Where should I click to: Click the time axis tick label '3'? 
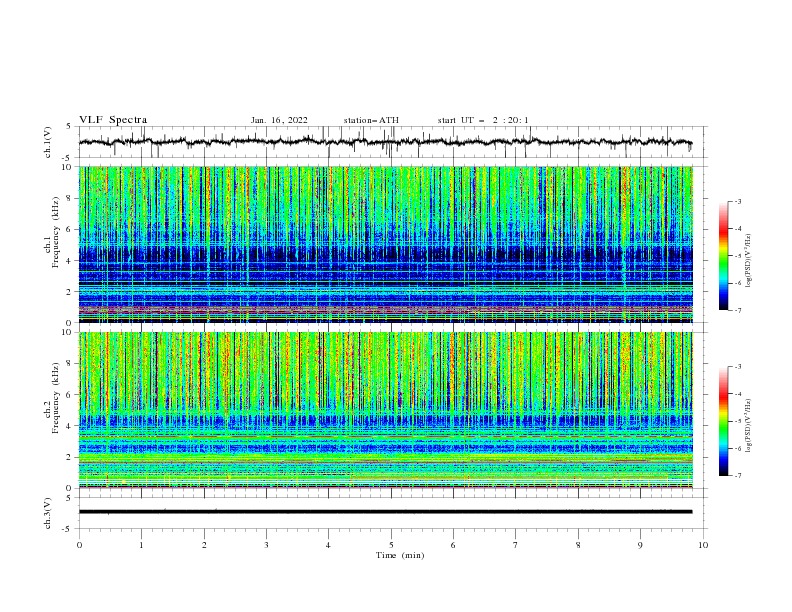coord(266,545)
